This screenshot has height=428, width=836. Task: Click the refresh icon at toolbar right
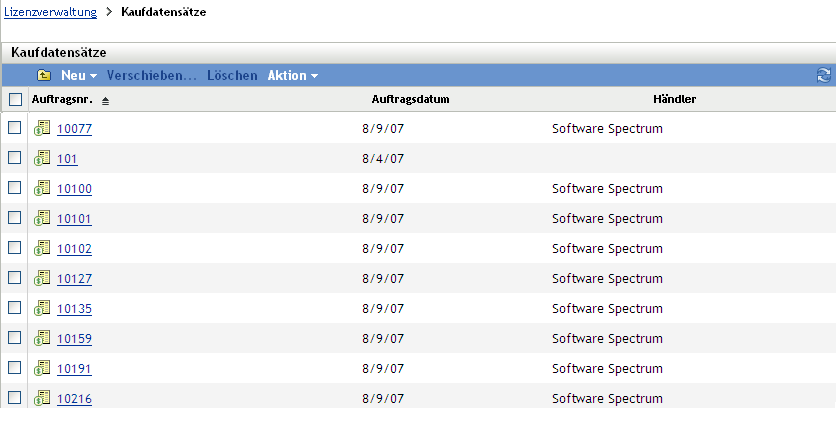click(824, 76)
